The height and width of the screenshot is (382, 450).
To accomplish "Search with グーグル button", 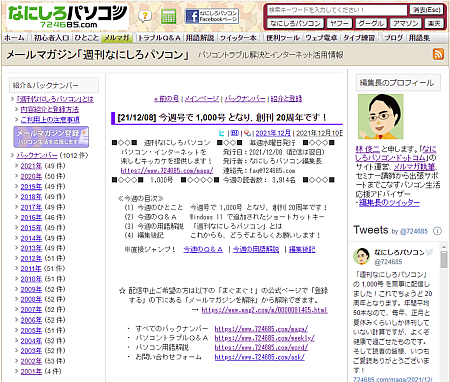I will click(x=371, y=23).
